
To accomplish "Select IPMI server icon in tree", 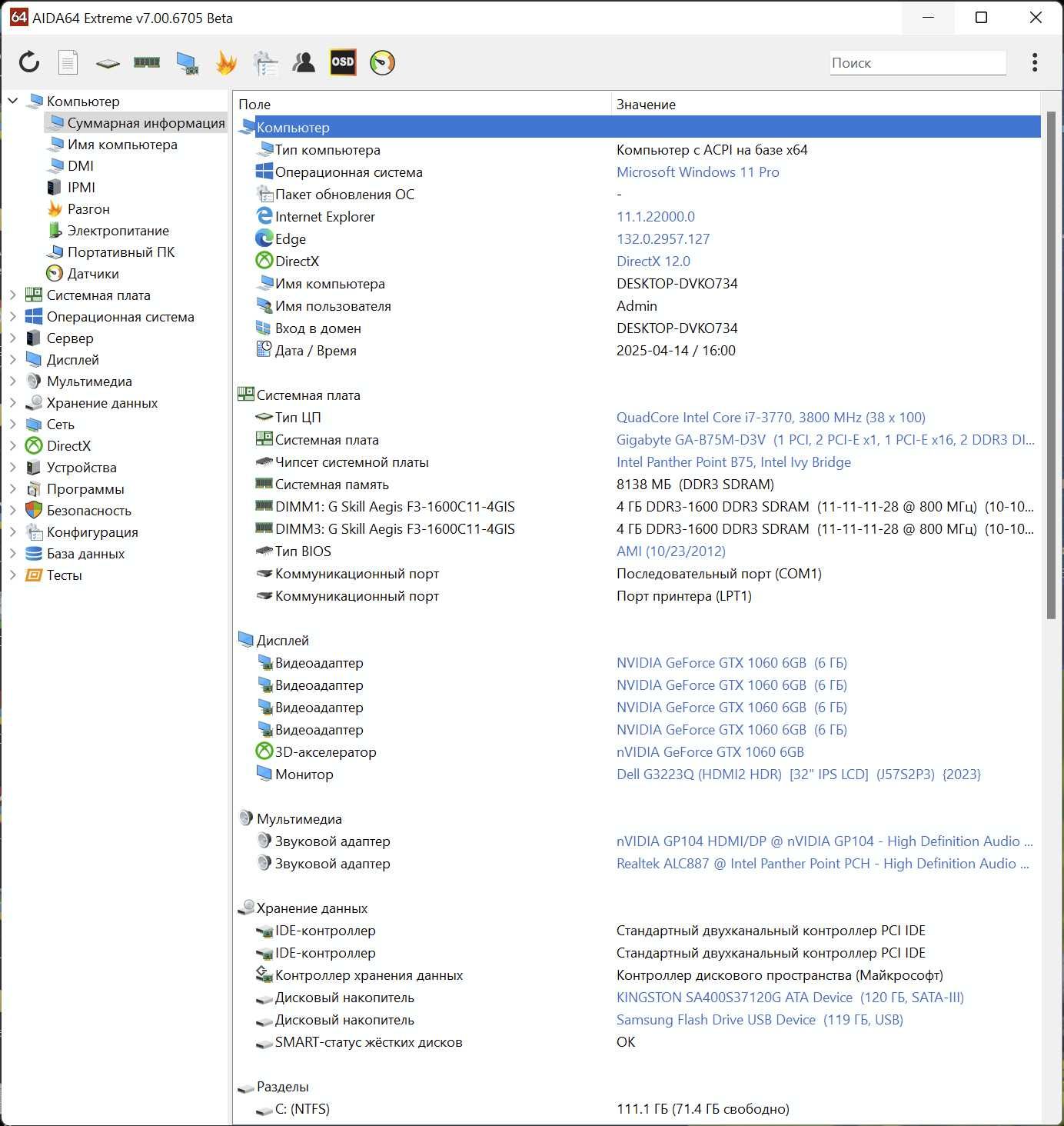I will pyautogui.click(x=54, y=187).
